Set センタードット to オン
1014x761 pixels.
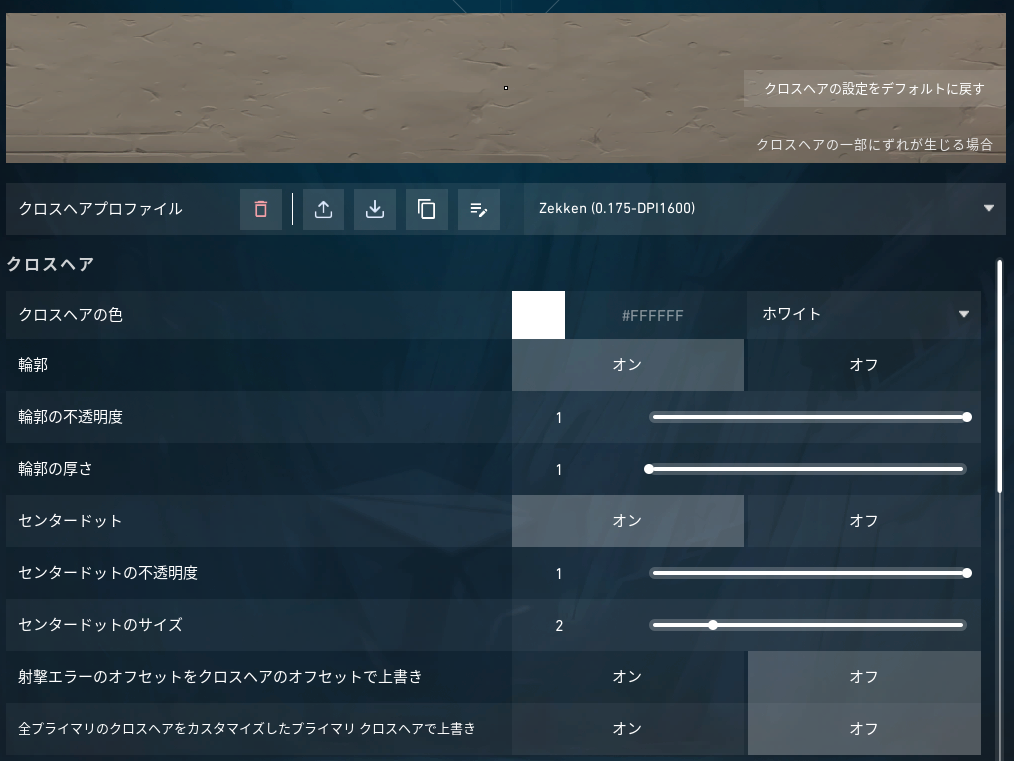click(627, 521)
